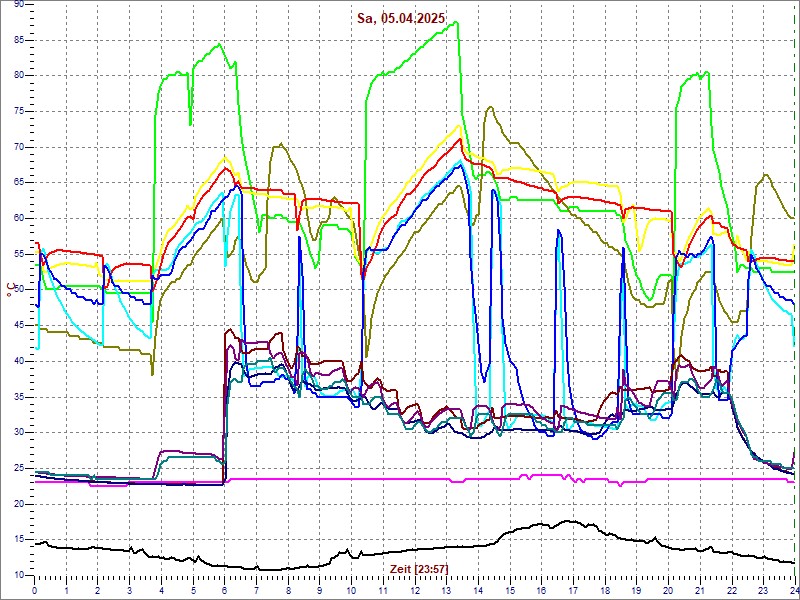Click the 25 temperature axis label
This screenshot has width=800, height=600.
[x=18, y=468]
